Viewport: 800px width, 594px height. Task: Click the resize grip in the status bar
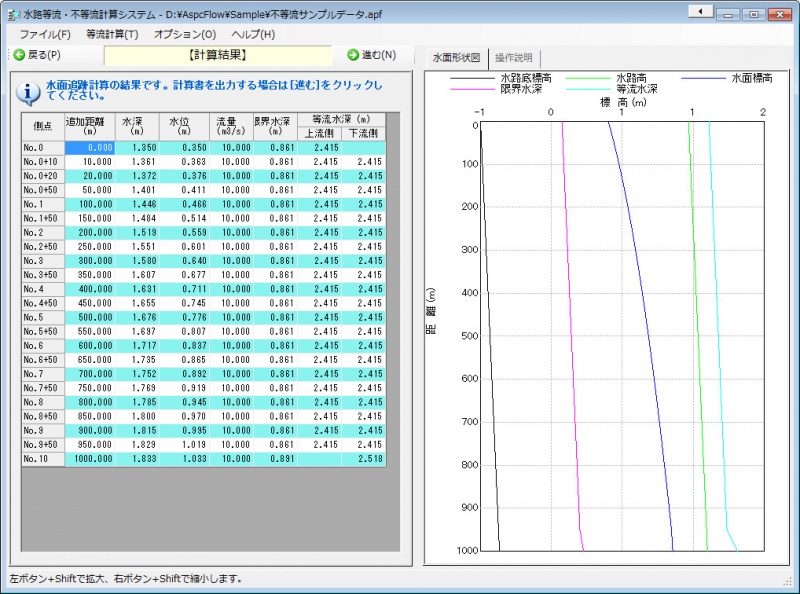coord(788,581)
